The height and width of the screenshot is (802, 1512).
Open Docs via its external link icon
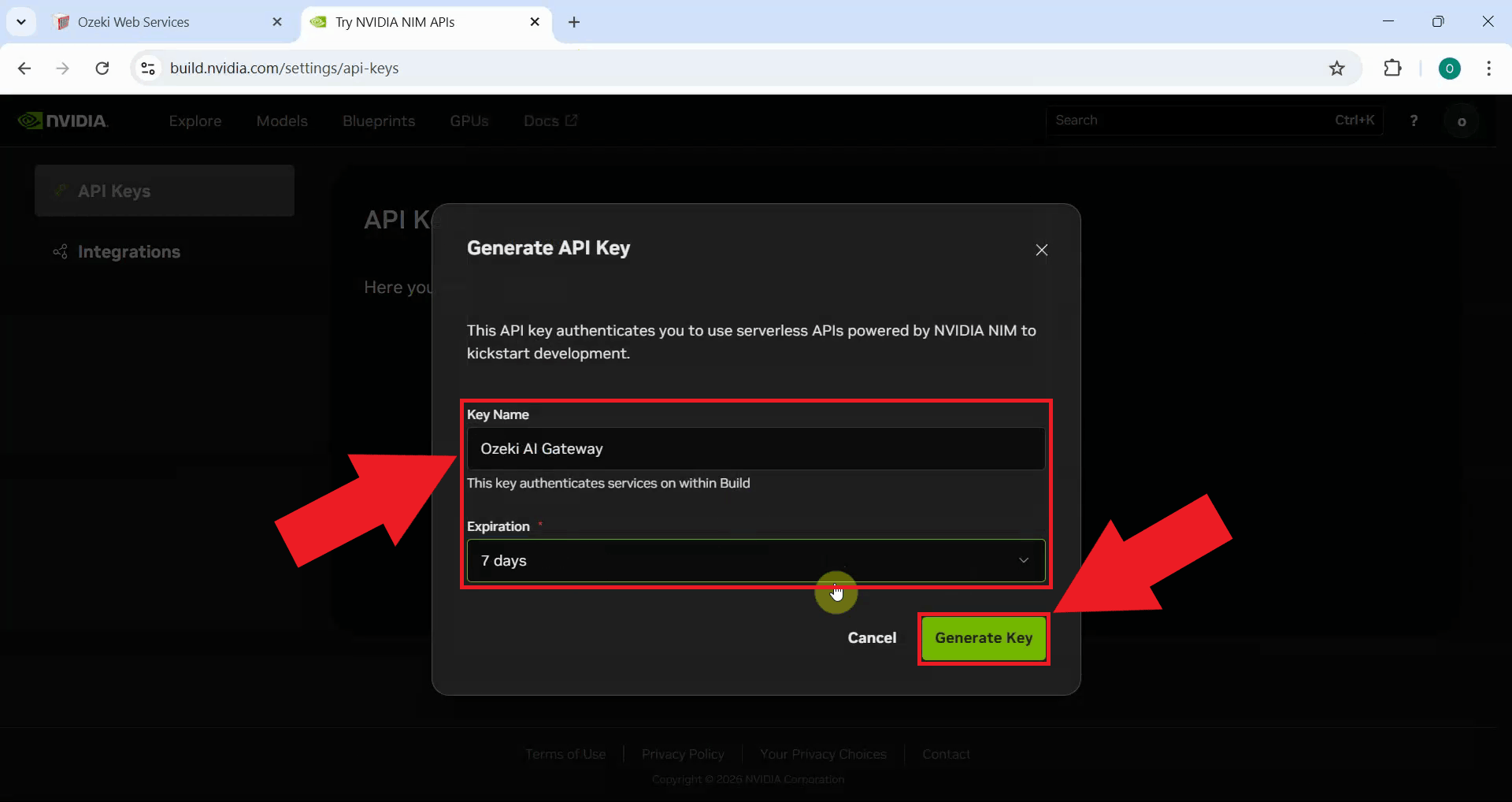coord(573,121)
